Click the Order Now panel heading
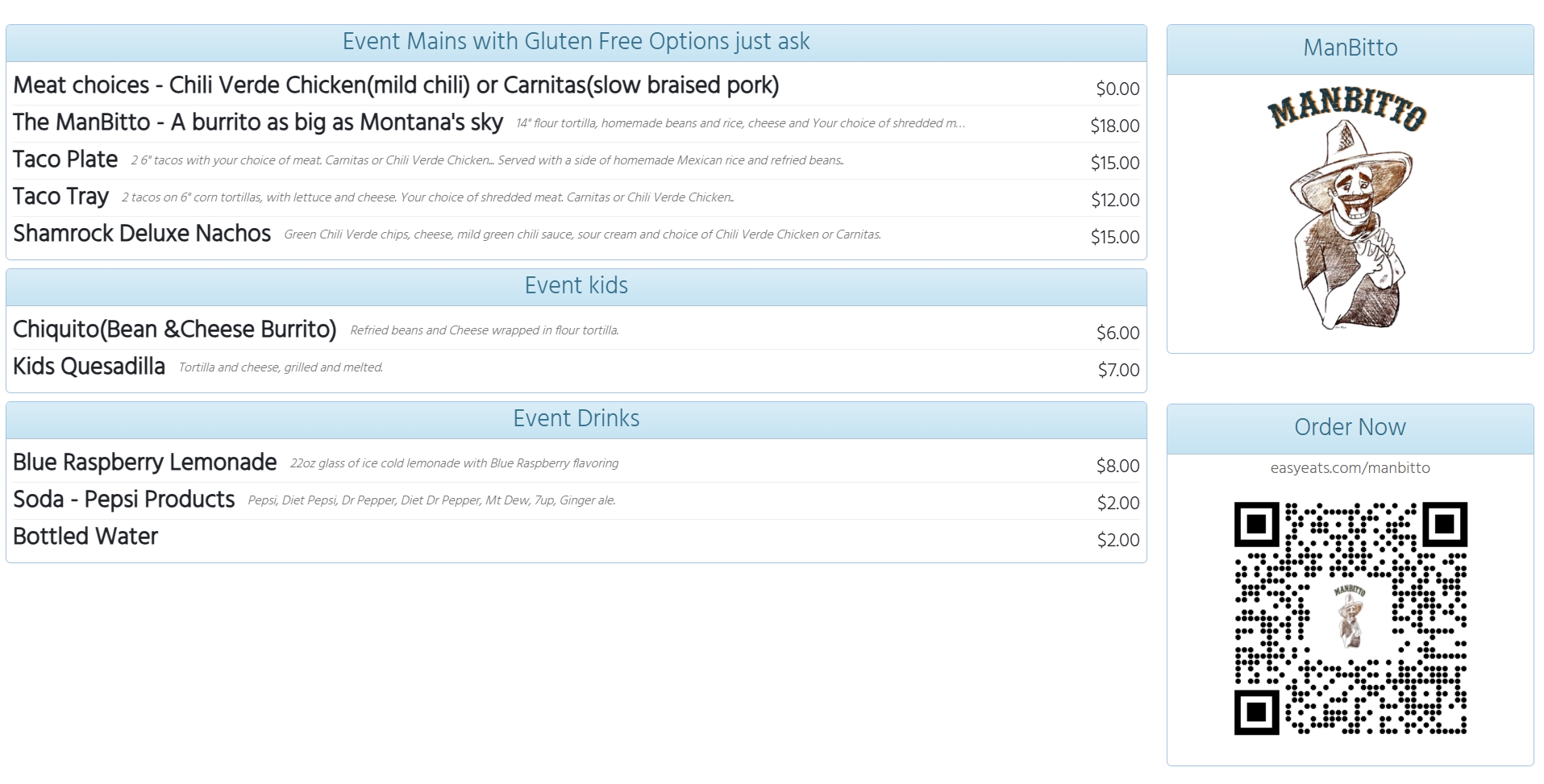 pos(1350,427)
